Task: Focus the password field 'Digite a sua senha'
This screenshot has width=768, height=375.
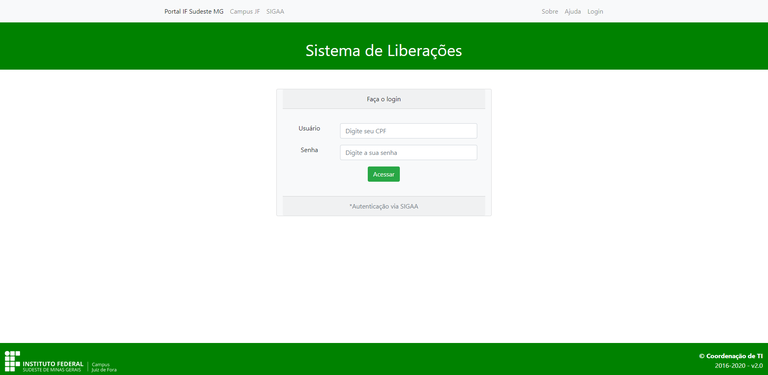Action: point(408,152)
